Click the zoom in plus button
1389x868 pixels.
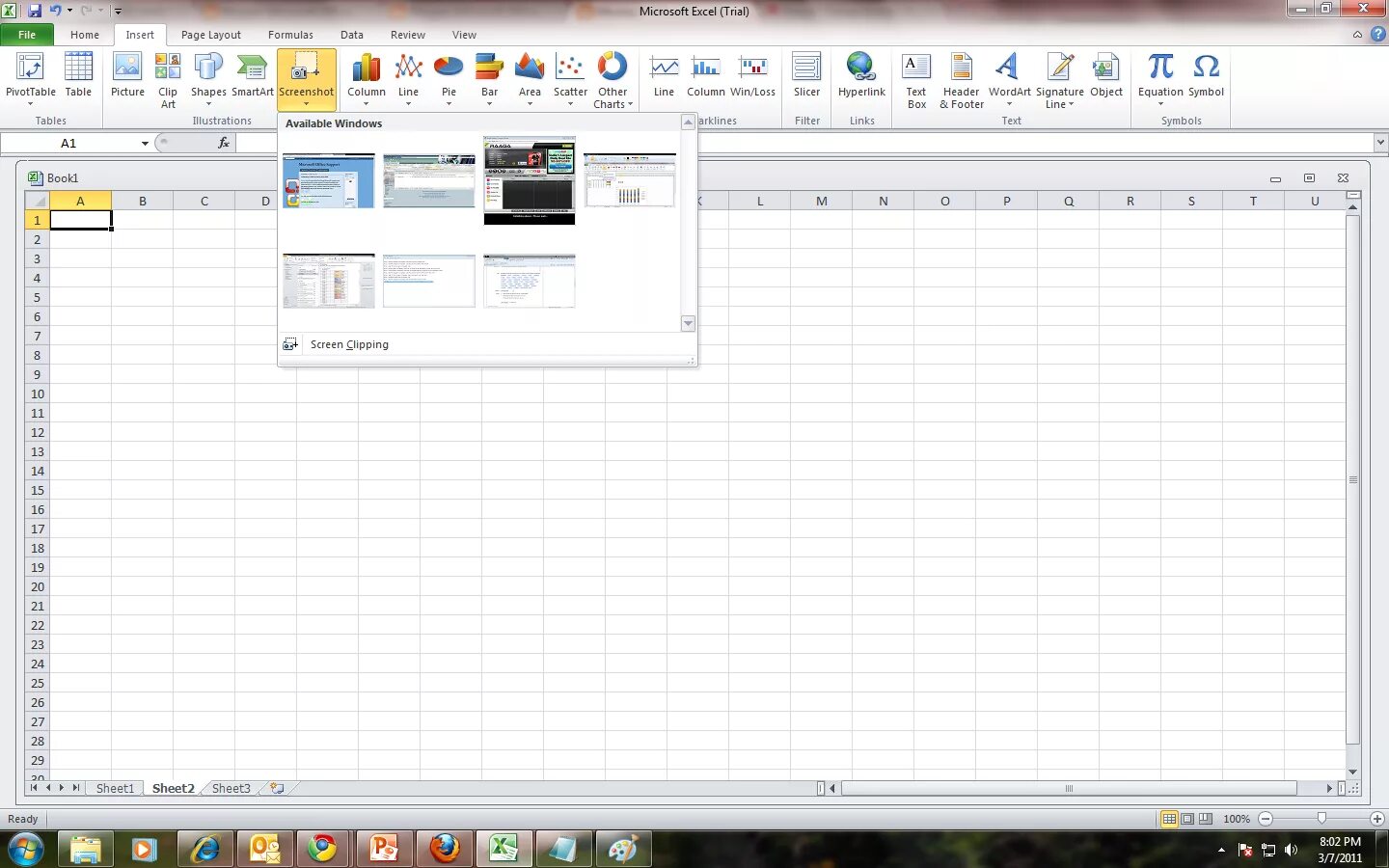click(x=1376, y=819)
